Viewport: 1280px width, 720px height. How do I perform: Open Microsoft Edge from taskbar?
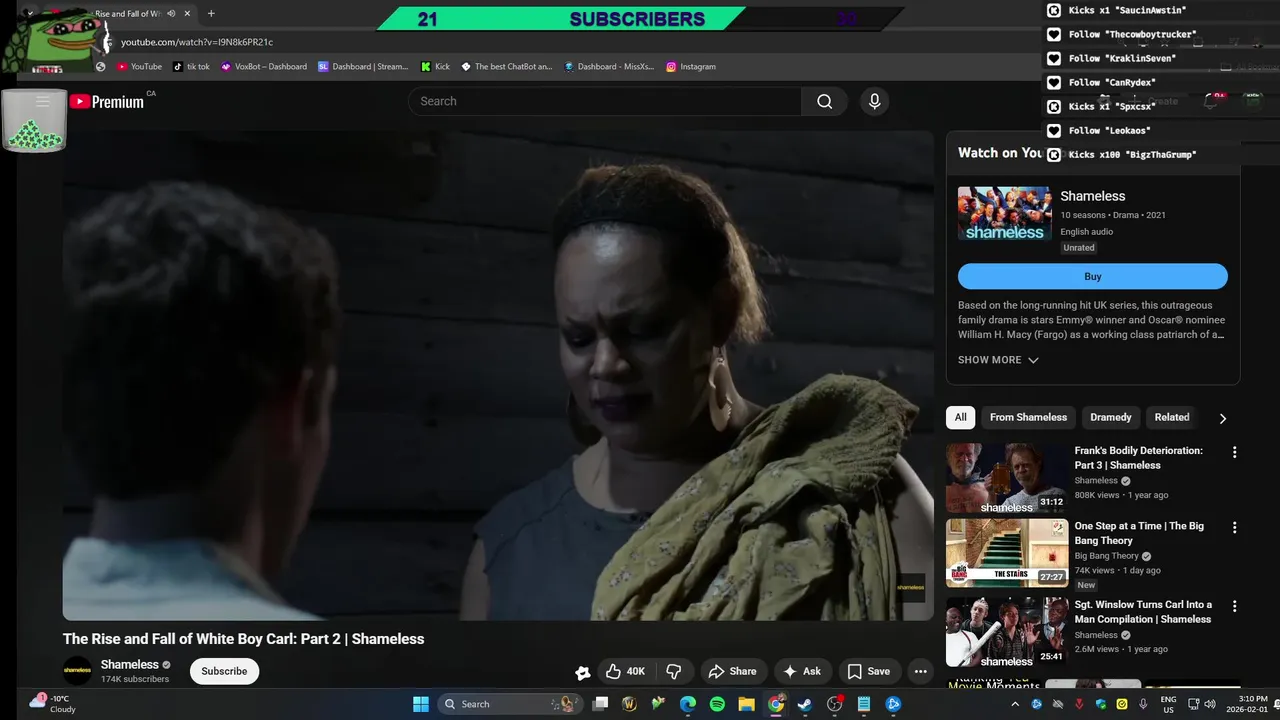[x=688, y=704]
